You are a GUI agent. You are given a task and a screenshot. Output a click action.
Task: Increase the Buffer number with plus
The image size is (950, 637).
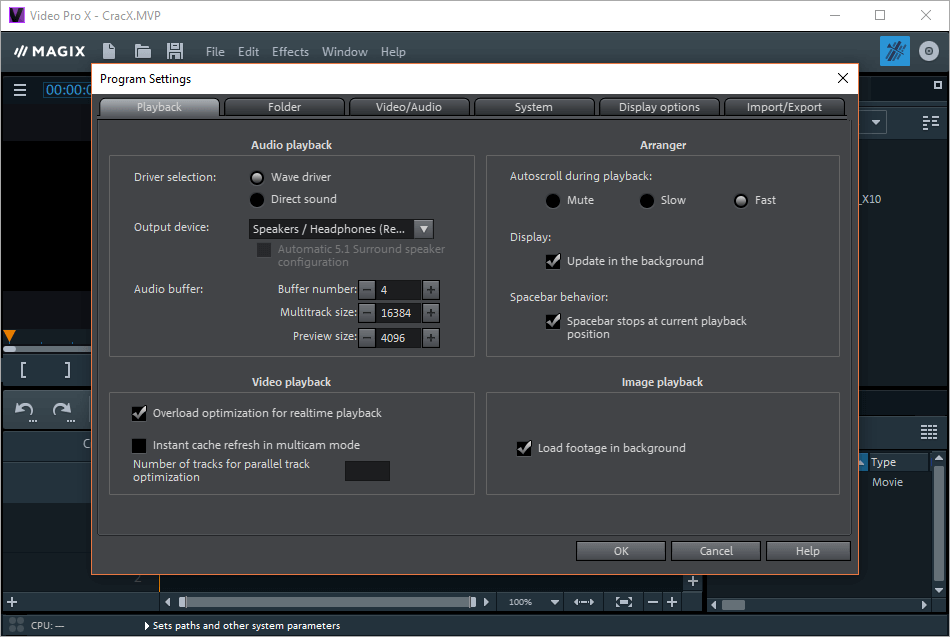[430, 290]
